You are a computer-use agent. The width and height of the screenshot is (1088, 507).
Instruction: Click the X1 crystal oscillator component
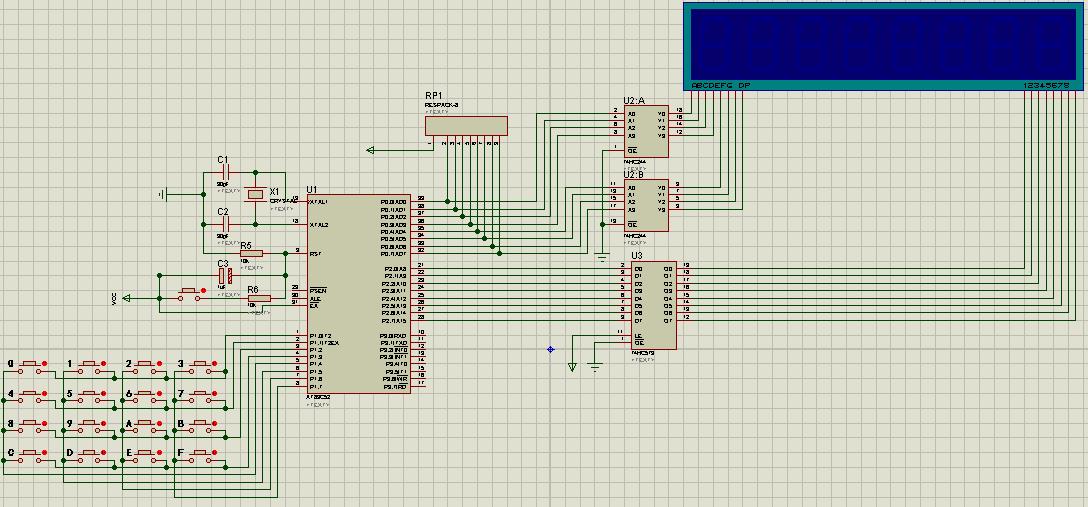(x=257, y=192)
